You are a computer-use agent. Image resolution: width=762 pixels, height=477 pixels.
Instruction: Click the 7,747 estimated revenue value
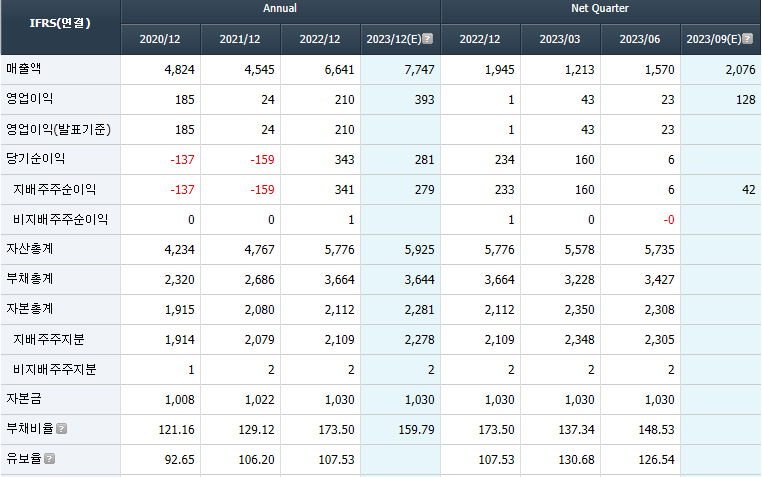(x=419, y=69)
